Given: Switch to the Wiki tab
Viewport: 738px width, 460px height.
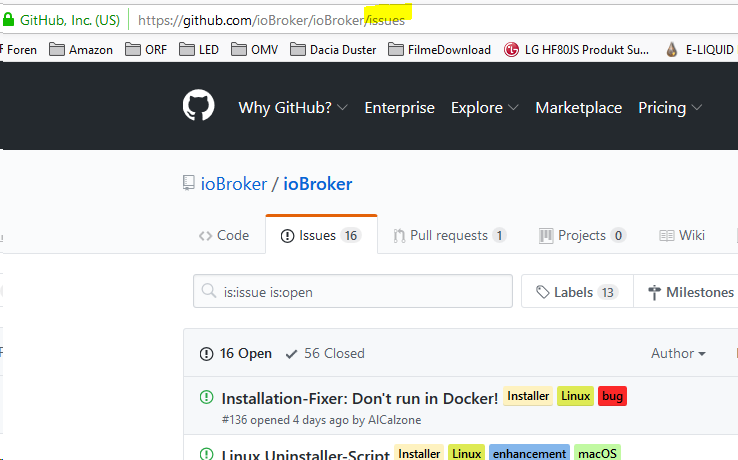Looking at the screenshot, I should click(682, 235).
